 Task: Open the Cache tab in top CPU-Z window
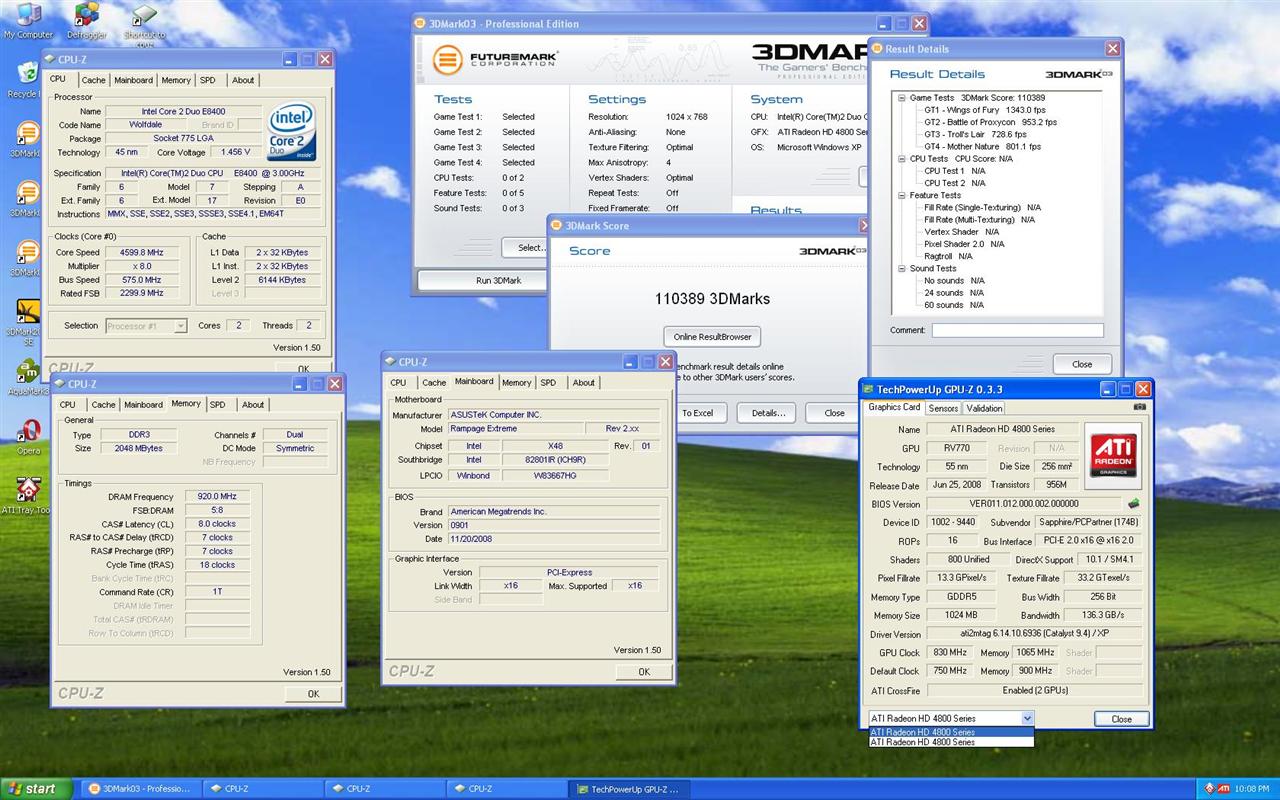pyautogui.click(x=94, y=80)
